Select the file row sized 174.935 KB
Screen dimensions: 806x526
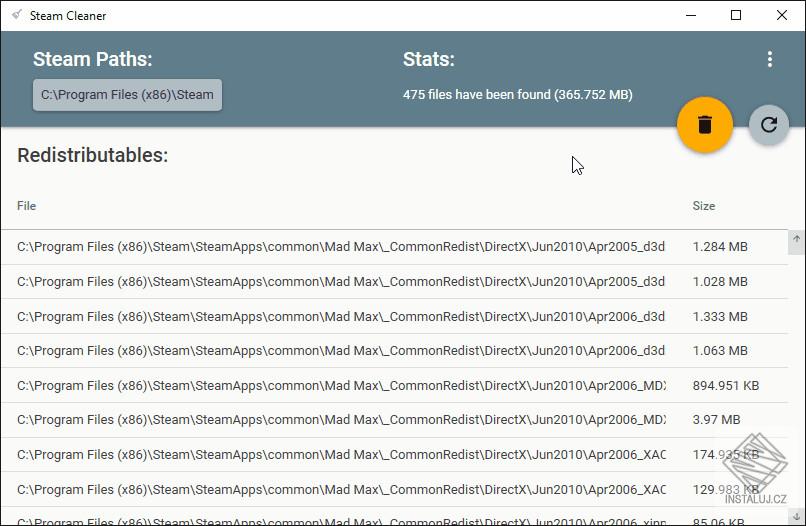coord(394,455)
